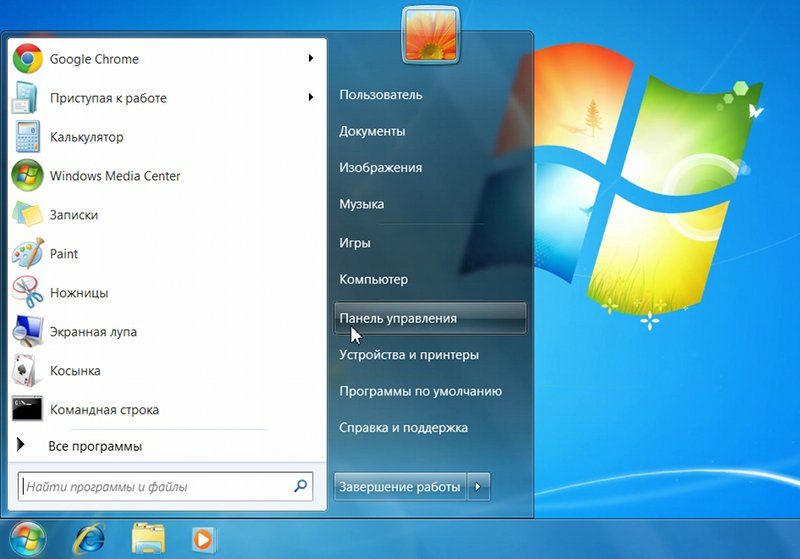Viewport: 800px width, 559px height.
Task: Click the Paint label text
Action: [64, 253]
